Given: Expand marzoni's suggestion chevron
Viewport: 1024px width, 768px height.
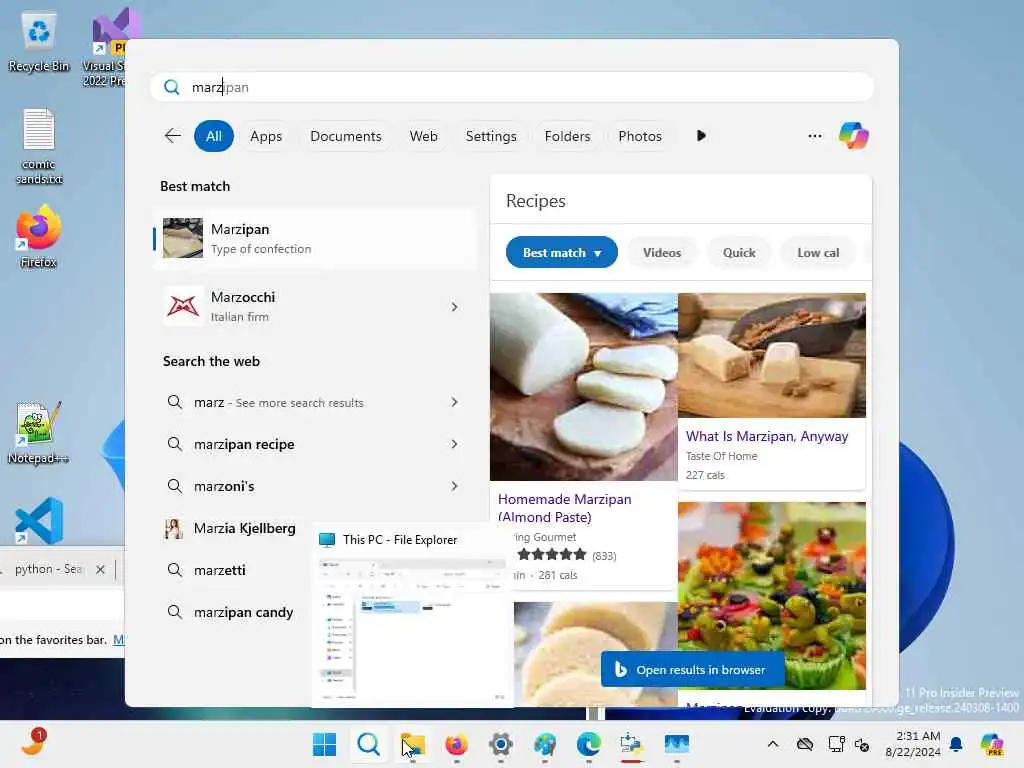Looking at the screenshot, I should point(455,486).
